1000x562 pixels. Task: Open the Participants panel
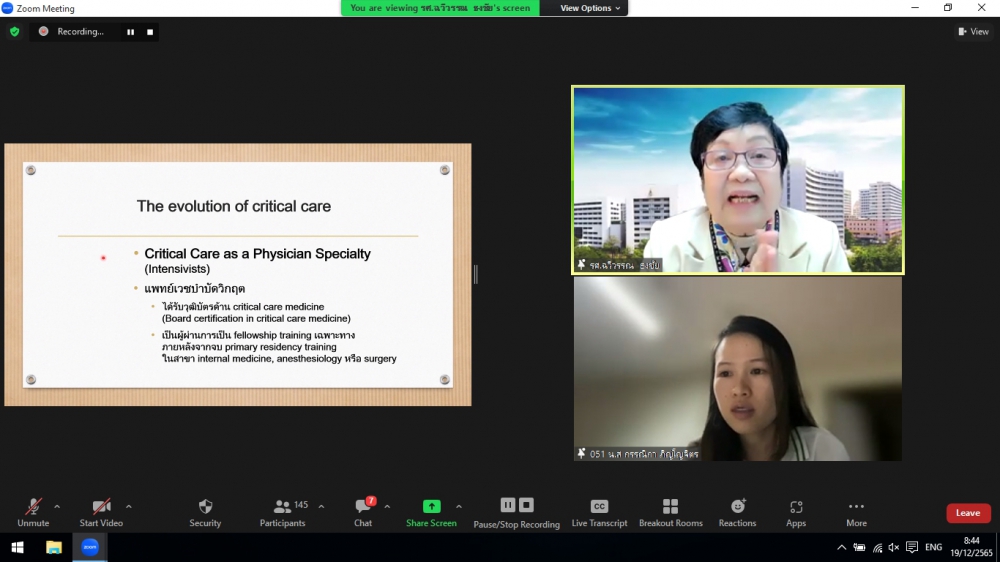tap(283, 512)
